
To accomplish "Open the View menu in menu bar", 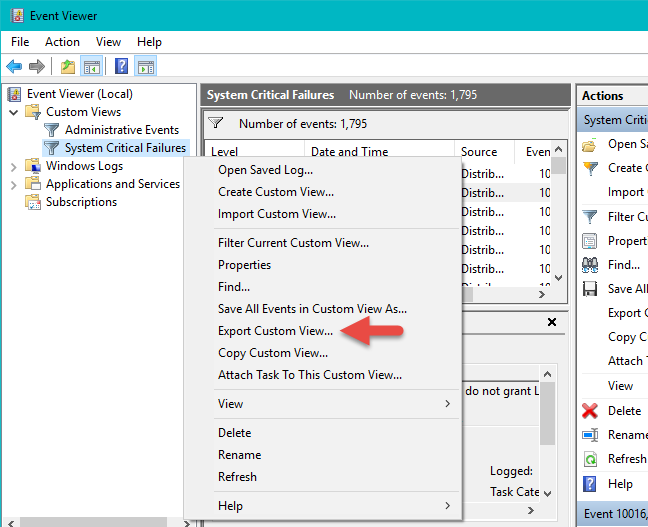I will [108, 42].
